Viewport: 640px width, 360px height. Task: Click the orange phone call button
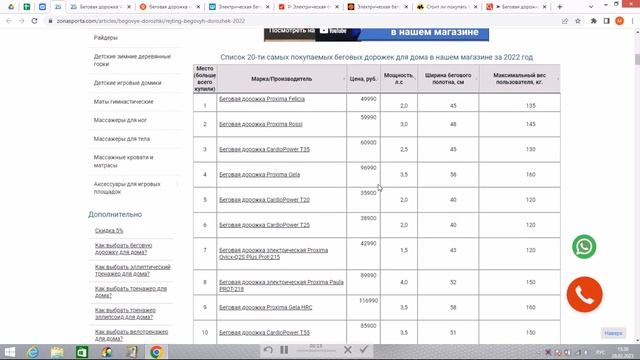pos(584,294)
